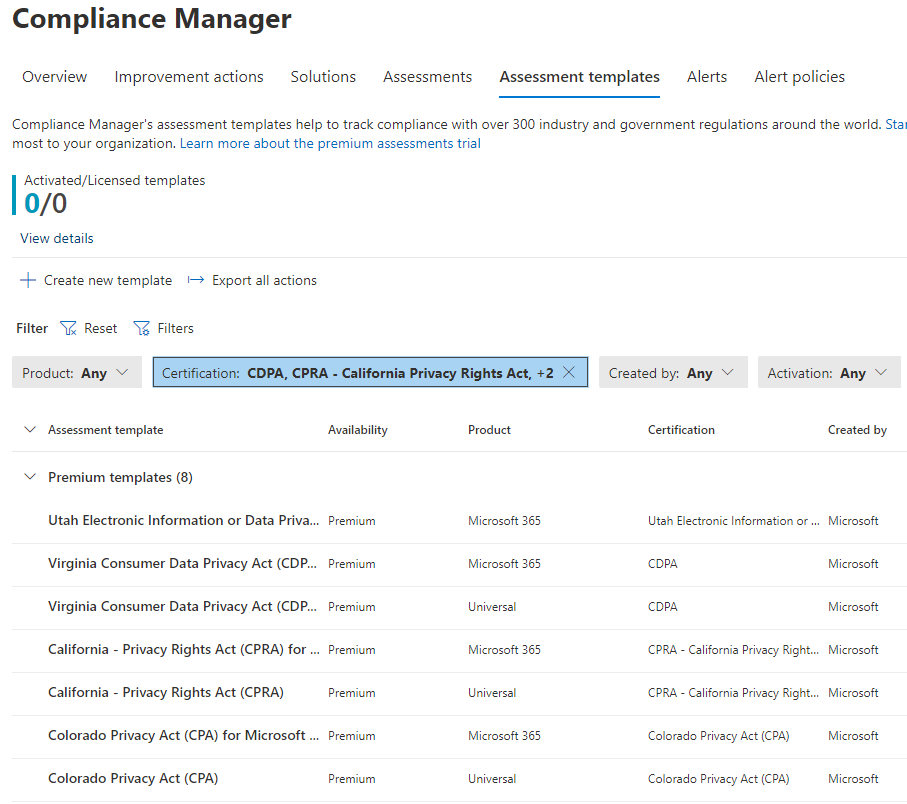This screenshot has width=907, height=804.
Task: Sort by the Assessment template column header
Action: click(x=106, y=430)
